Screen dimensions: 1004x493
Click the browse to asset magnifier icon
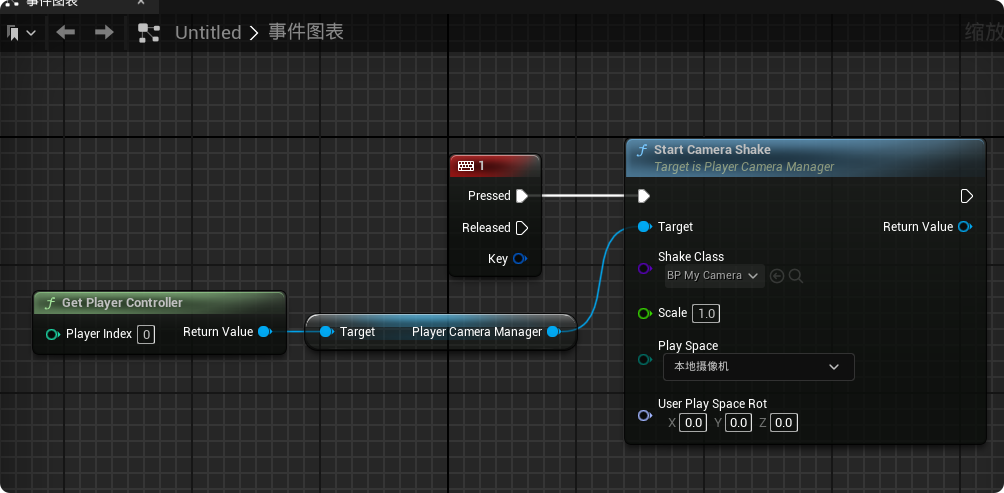click(x=796, y=275)
